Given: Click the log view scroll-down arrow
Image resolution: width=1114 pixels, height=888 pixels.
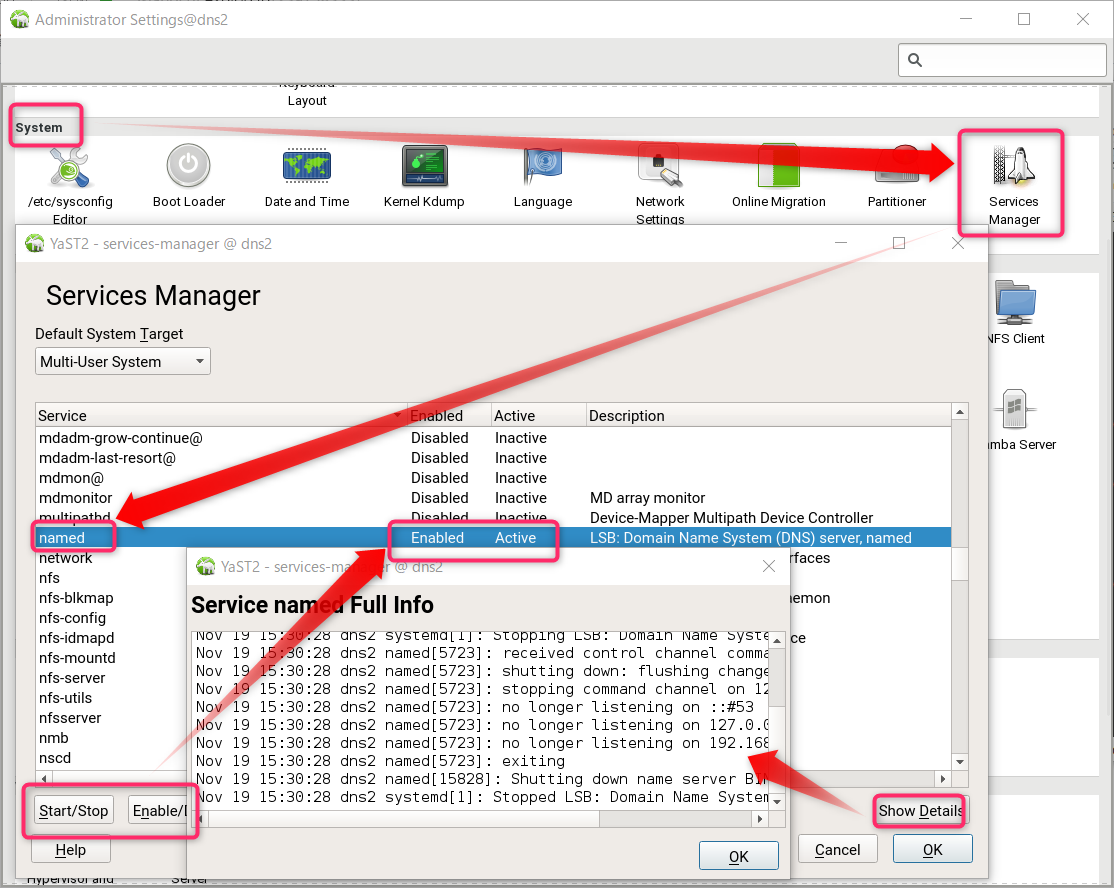Looking at the screenshot, I should (777, 801).
